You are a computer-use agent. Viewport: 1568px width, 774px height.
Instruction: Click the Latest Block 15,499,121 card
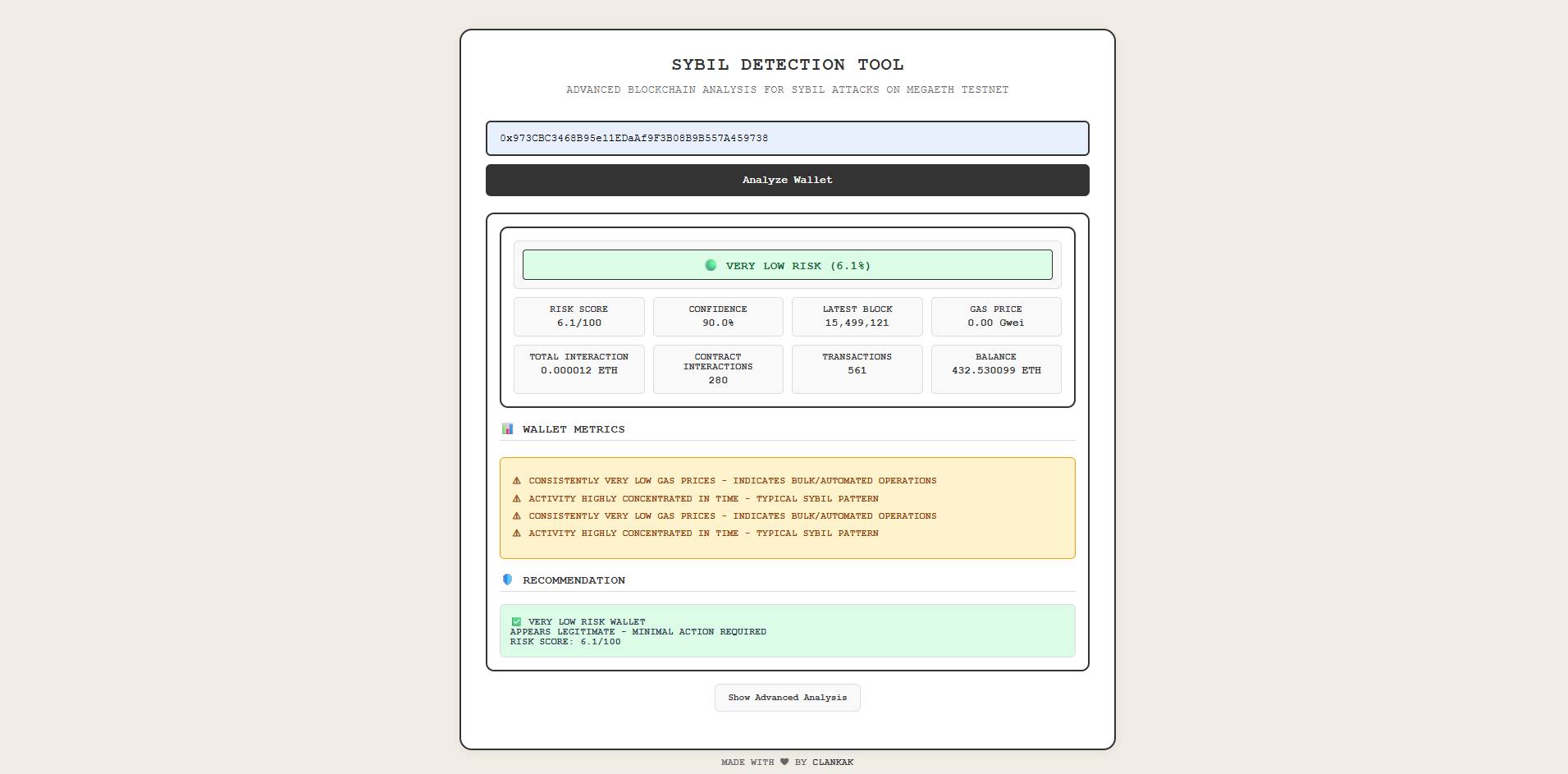point(857,317)
